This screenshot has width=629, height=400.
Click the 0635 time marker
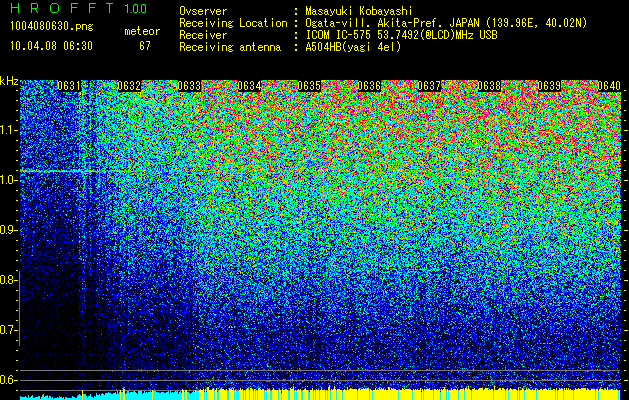coord(309,86)
